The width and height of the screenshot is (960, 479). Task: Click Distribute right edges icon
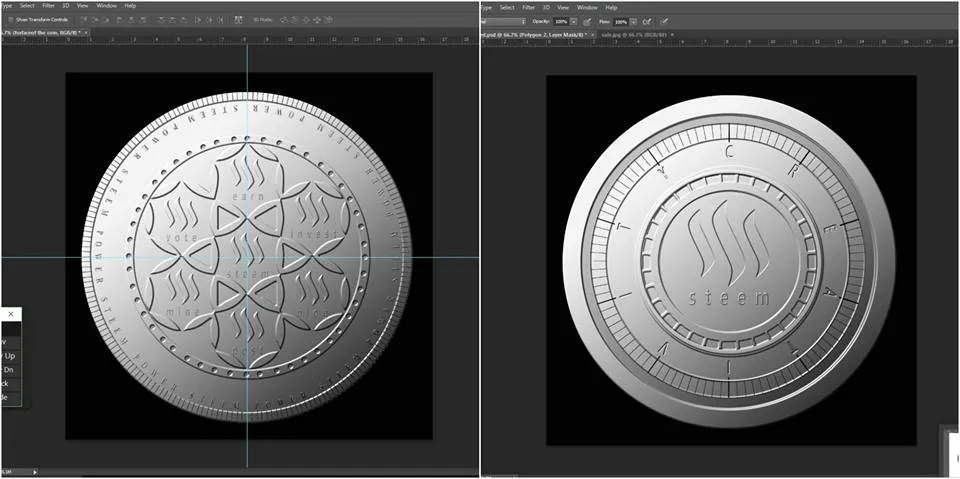click(x=222, y=20)
